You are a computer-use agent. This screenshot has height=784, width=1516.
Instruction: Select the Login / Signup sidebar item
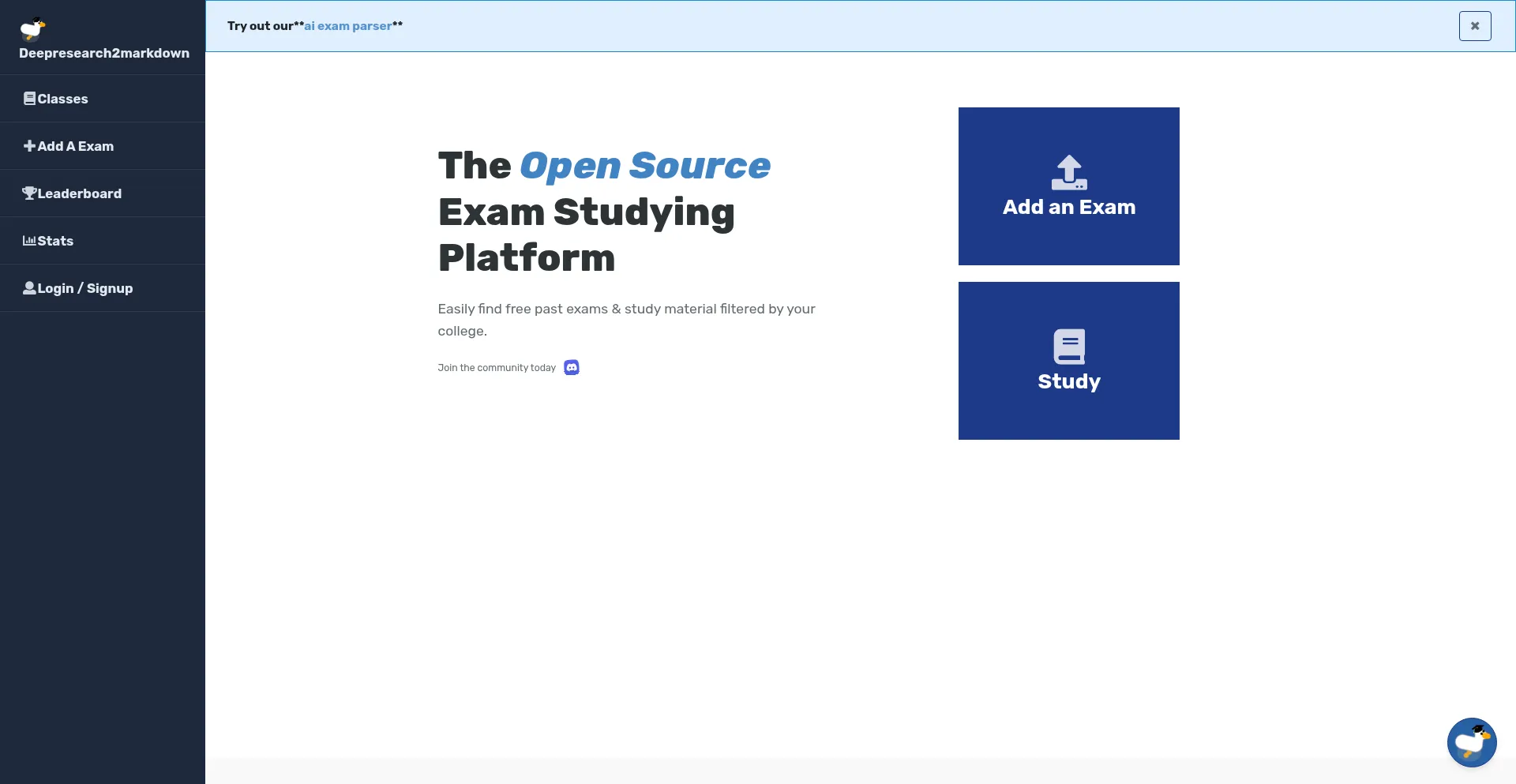(85, 288)
